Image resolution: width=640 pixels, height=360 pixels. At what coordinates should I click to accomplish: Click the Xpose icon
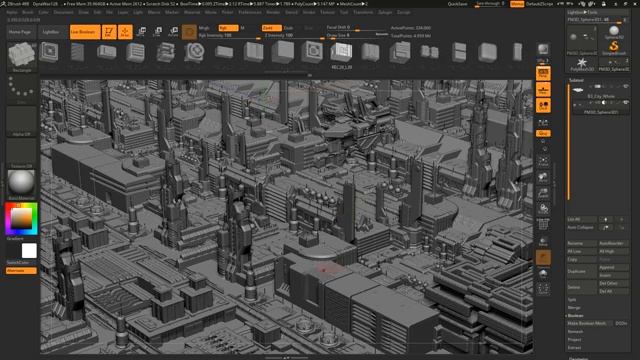pos(543,289)
